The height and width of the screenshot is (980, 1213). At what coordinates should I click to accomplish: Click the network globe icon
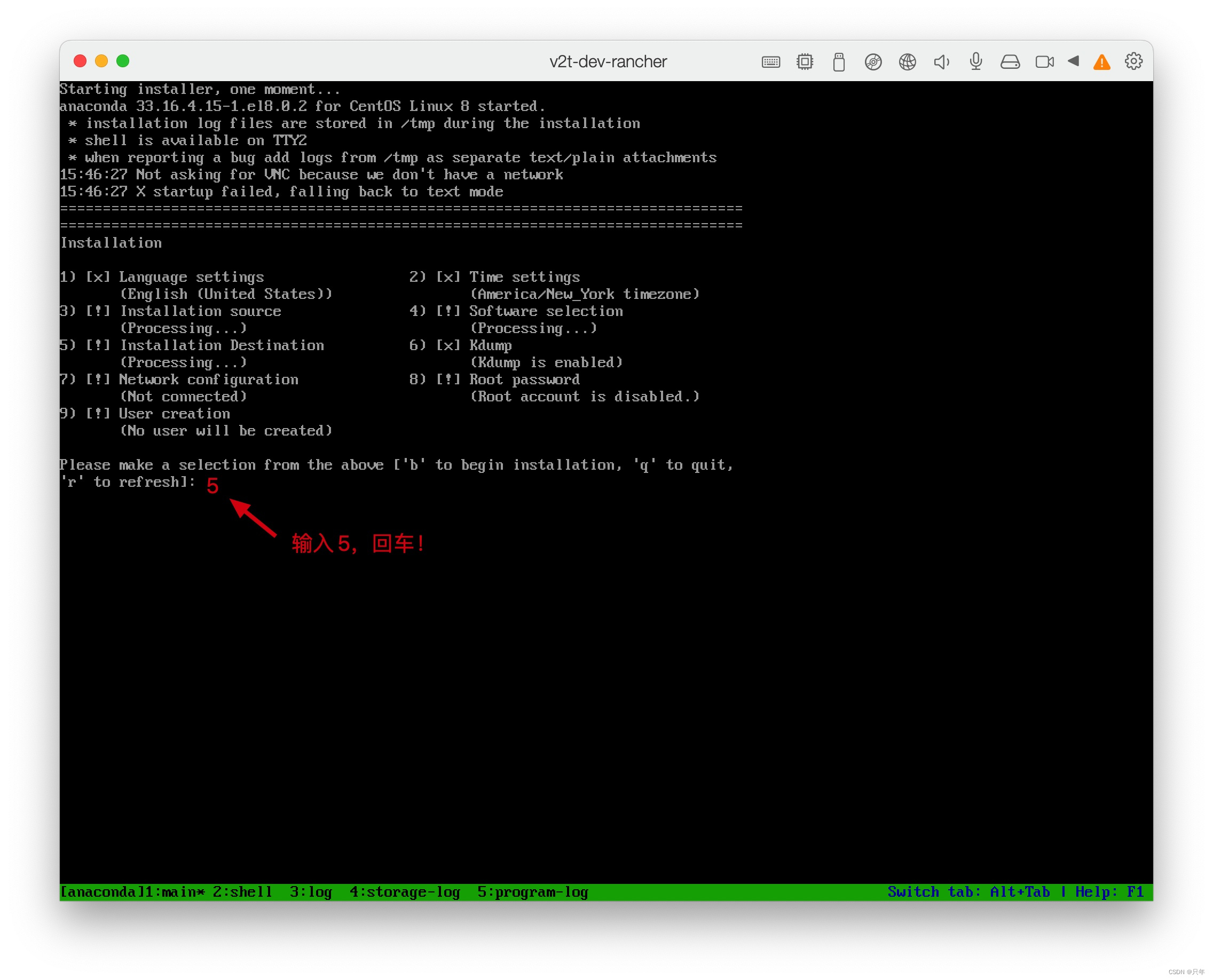point(908,61)
